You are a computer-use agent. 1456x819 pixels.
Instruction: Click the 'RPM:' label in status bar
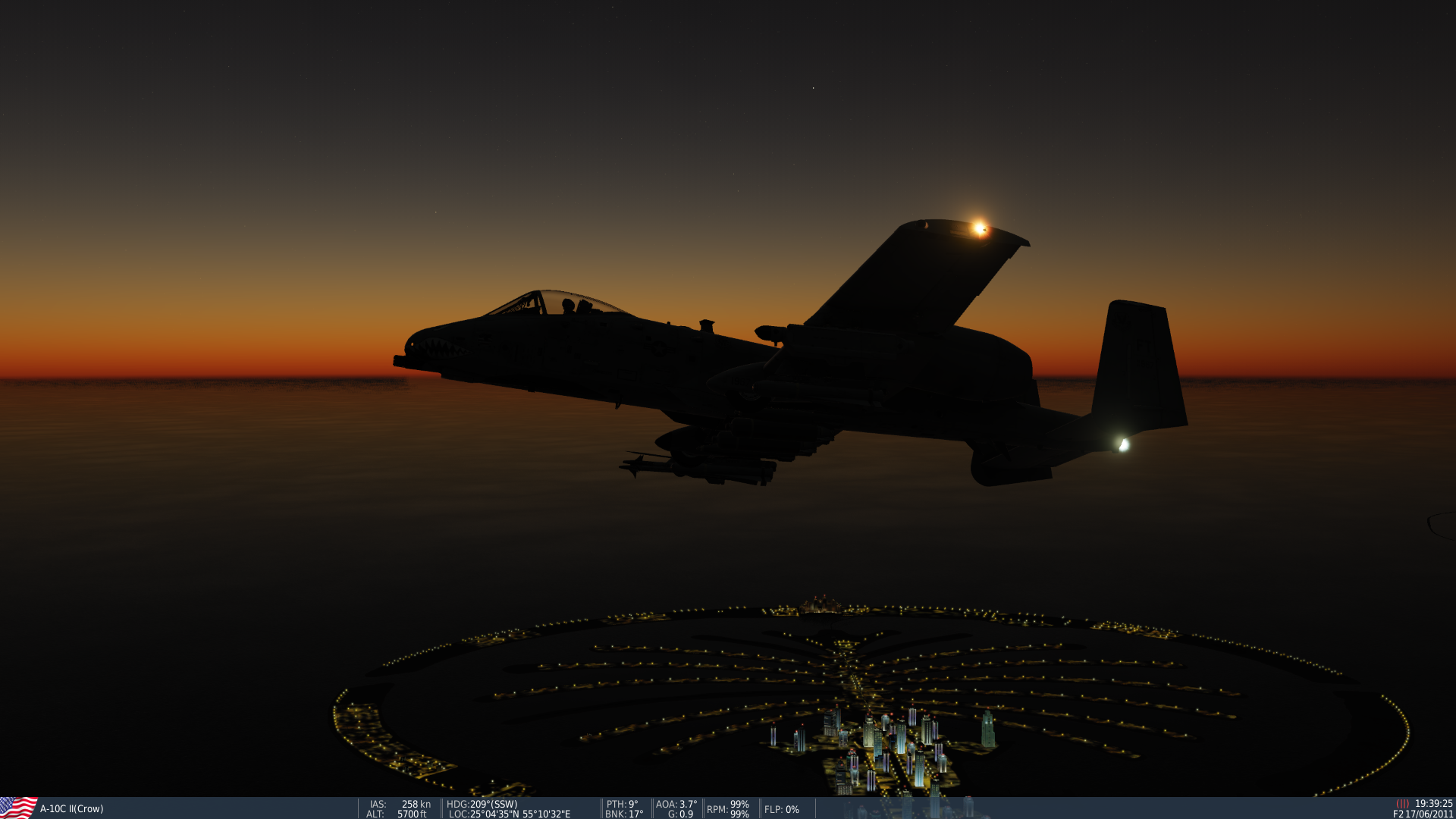pyautogui.click(x=717, y=809)
